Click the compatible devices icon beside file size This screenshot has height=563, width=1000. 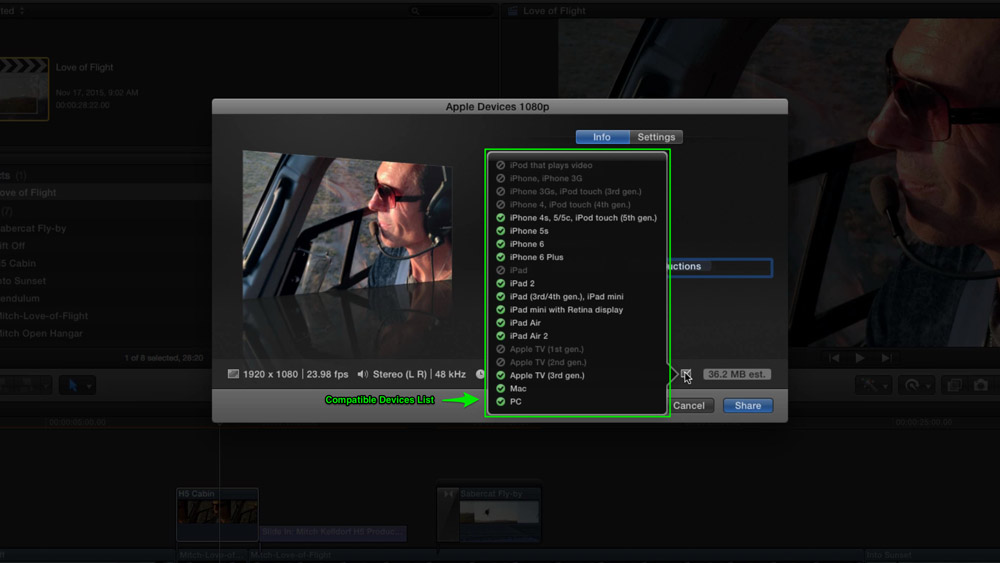click(x=685, y=374)
